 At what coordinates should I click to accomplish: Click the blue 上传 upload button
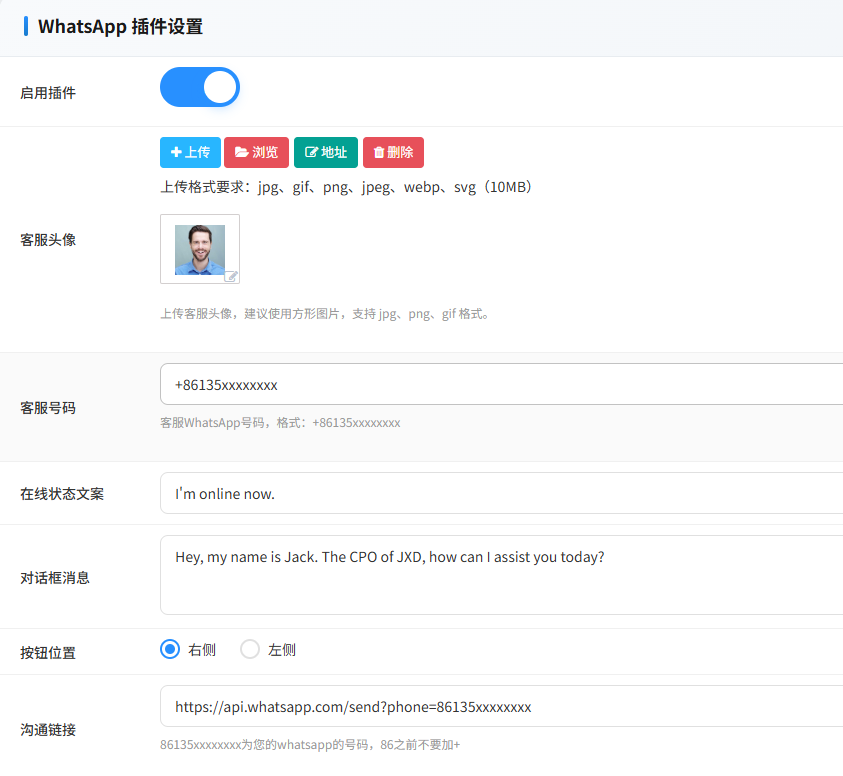[x=190, y=152]
